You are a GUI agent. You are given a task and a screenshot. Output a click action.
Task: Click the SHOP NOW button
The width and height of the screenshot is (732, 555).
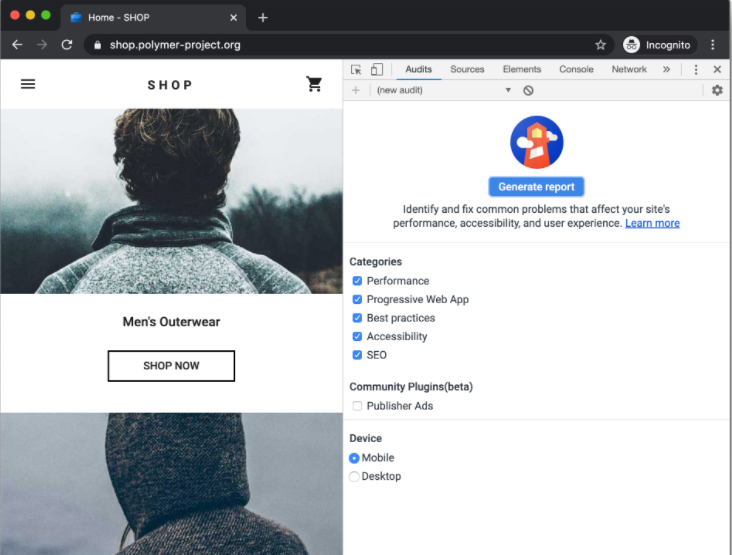(171, 365)
